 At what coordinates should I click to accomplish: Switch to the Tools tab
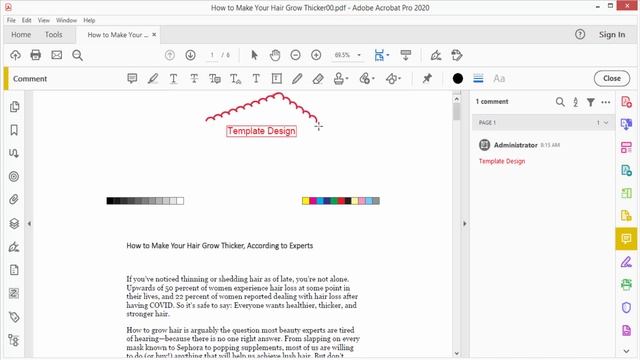pyautogui.click(x=53, y=35)
